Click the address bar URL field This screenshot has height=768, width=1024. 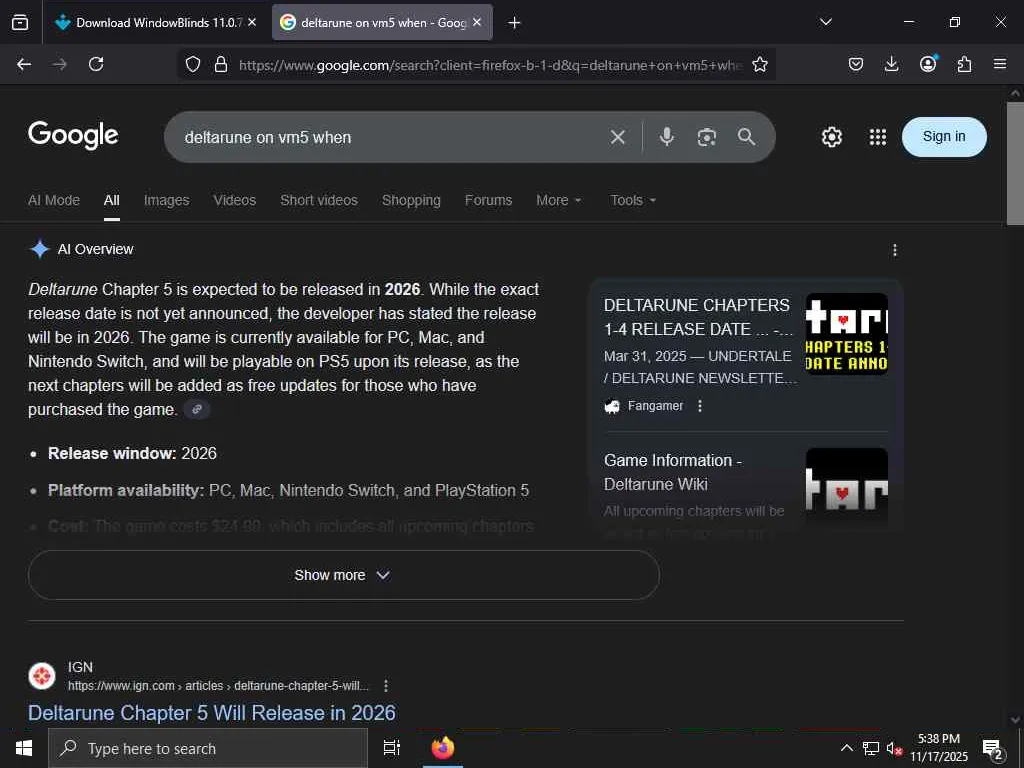tap(490, 65)
